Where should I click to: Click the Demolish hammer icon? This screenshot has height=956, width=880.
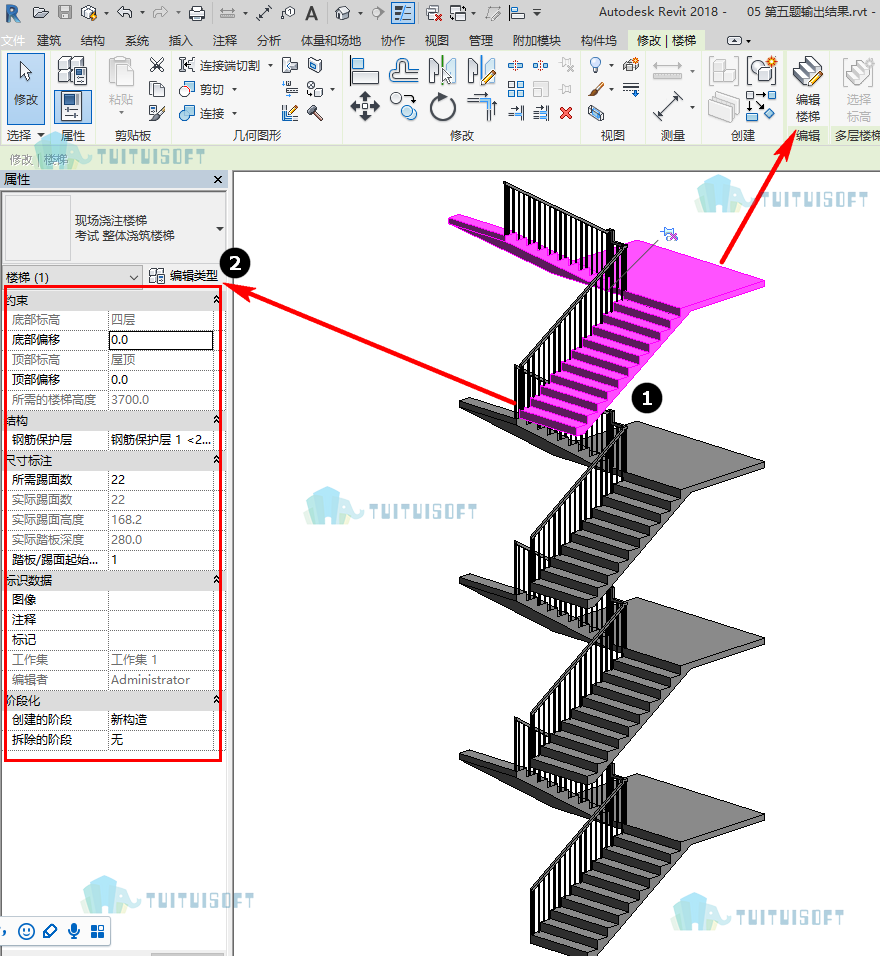point(315,113)
